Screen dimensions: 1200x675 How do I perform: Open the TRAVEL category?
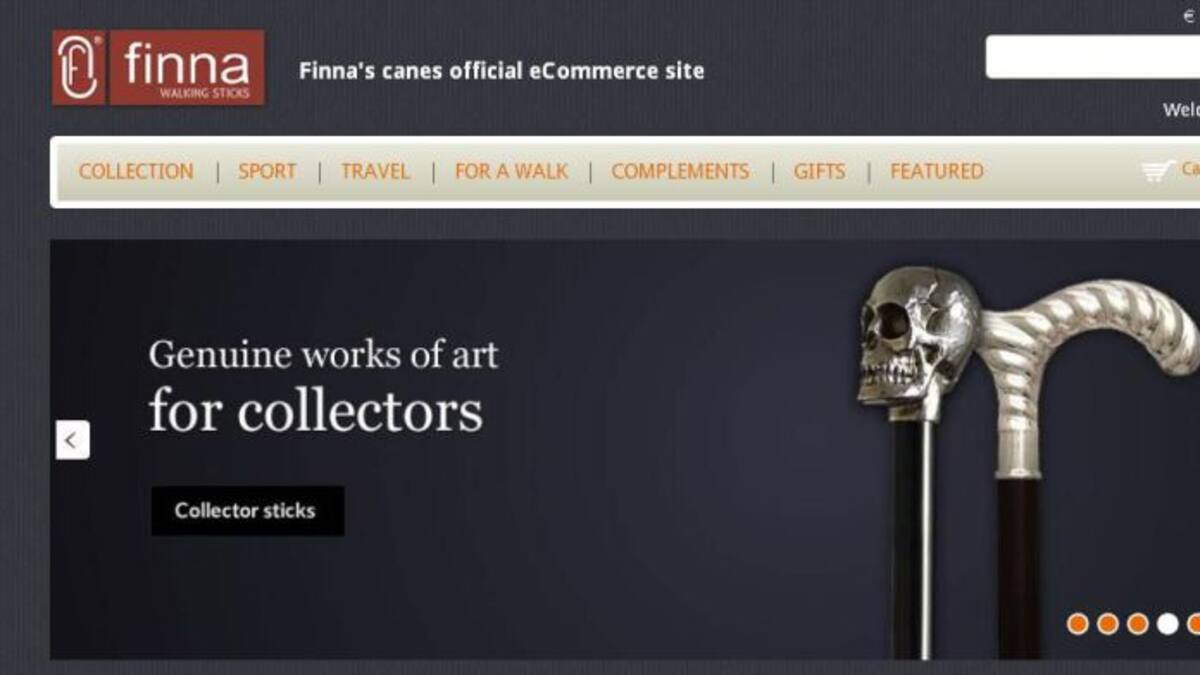click(x=375, y=172)
